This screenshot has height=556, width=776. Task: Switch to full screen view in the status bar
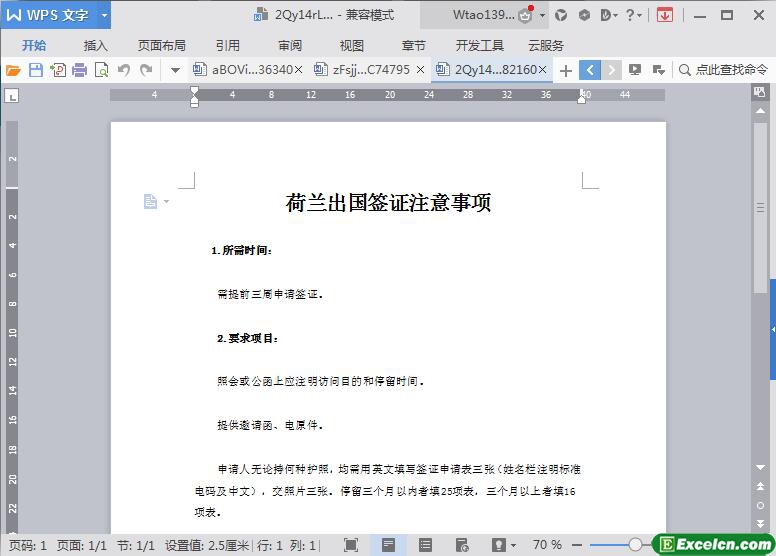tap(351, 545)
